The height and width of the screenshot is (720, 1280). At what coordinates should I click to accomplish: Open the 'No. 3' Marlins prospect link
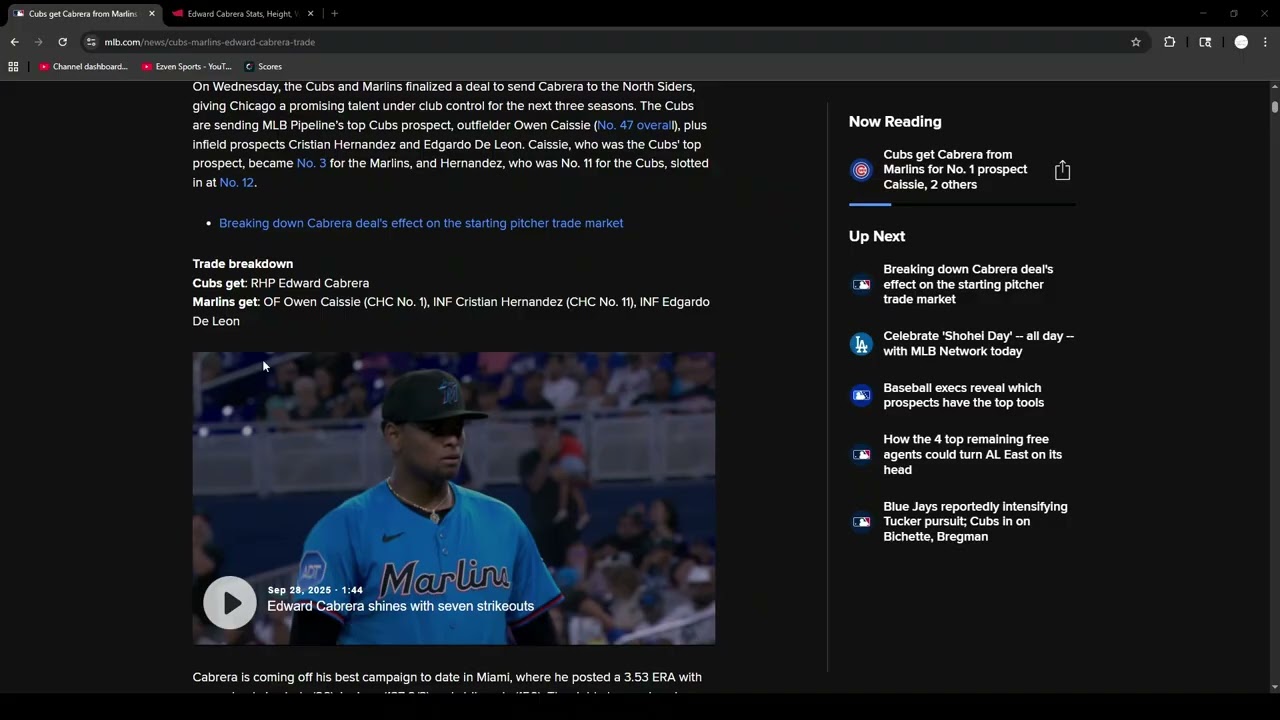click(x=311, y=163)
